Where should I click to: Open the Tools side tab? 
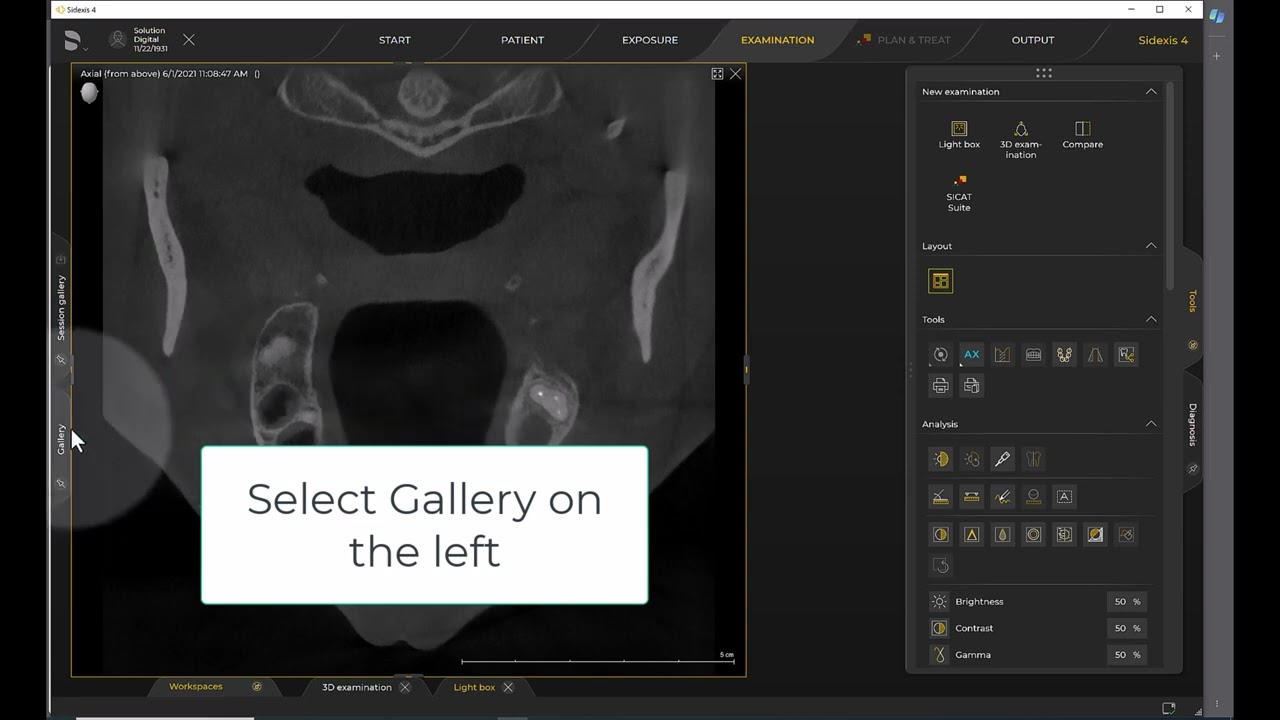click(x=1192, y=301)
